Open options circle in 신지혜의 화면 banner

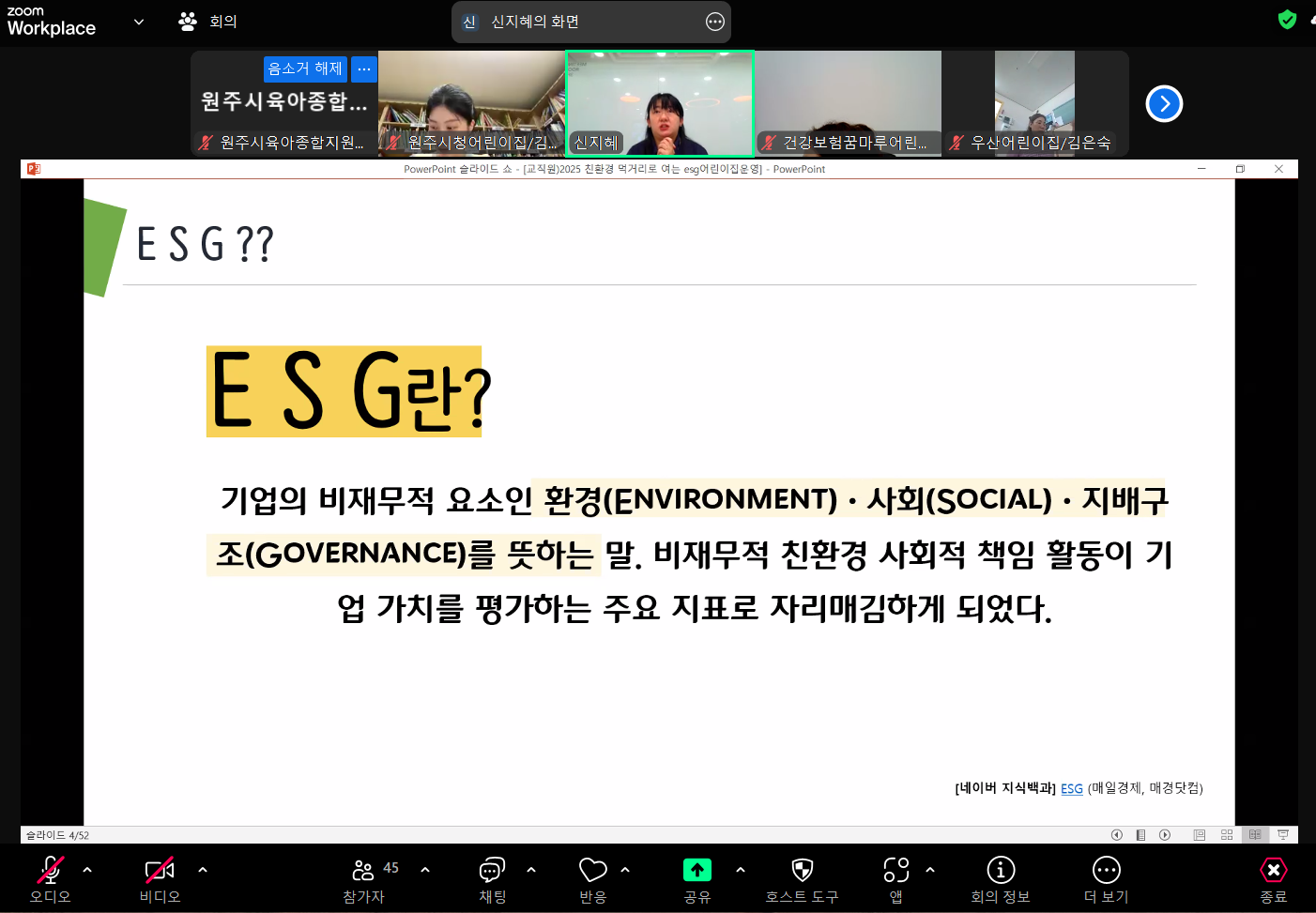(715, 22)
